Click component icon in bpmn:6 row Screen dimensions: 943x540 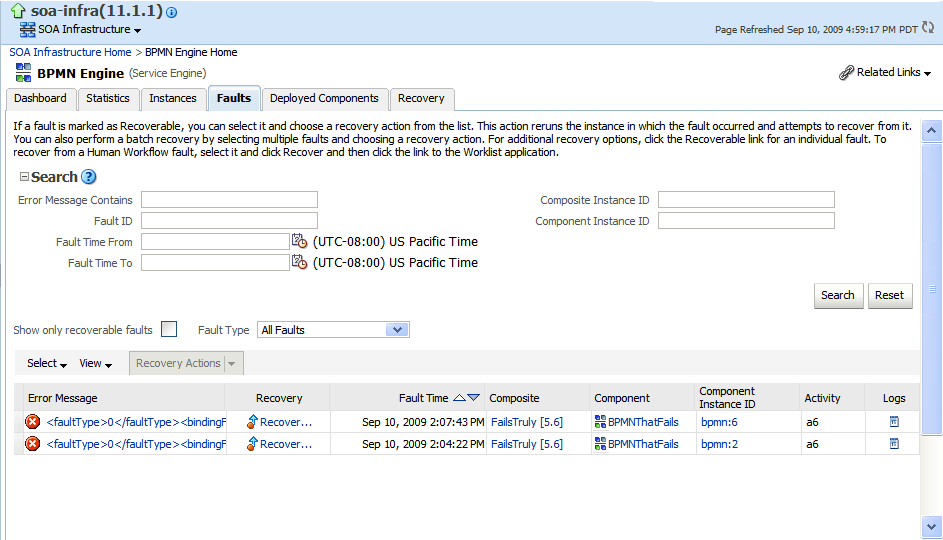click(600, 422)
